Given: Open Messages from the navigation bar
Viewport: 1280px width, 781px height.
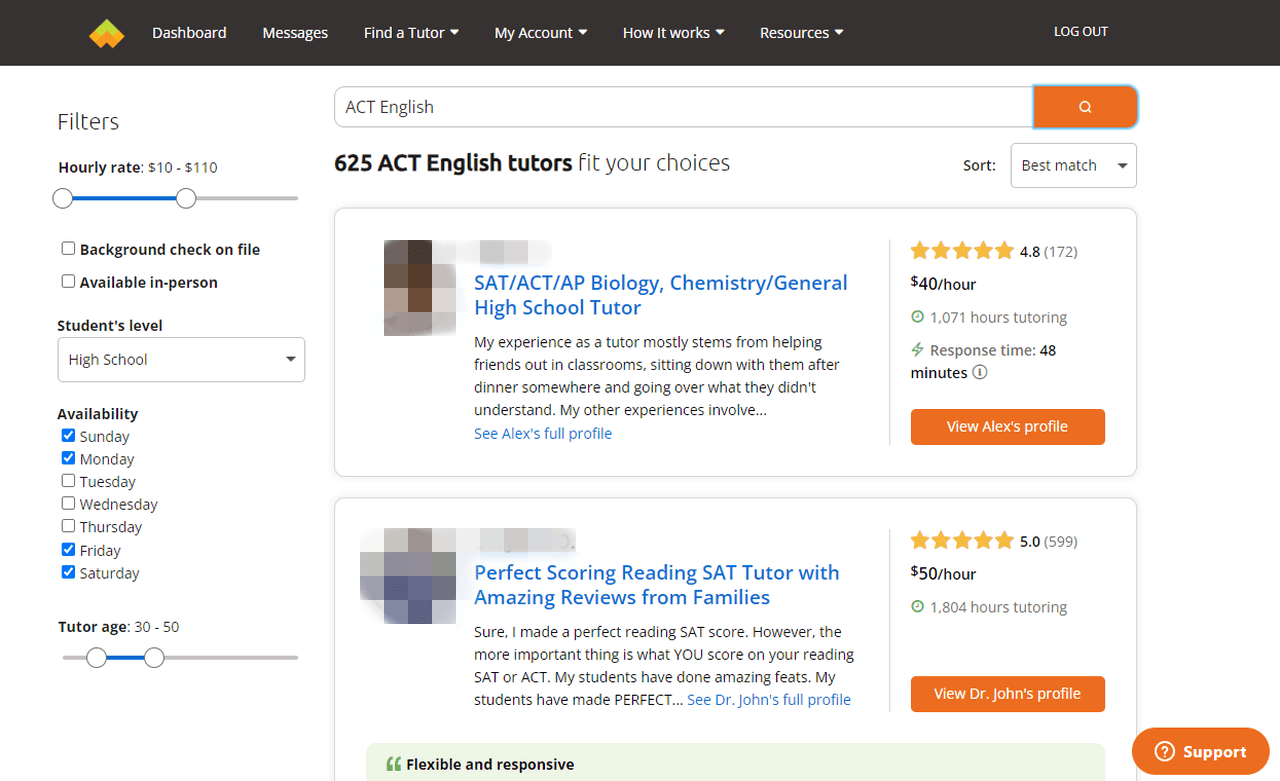Looking at the screenshot, I should (x=295, y=32).
